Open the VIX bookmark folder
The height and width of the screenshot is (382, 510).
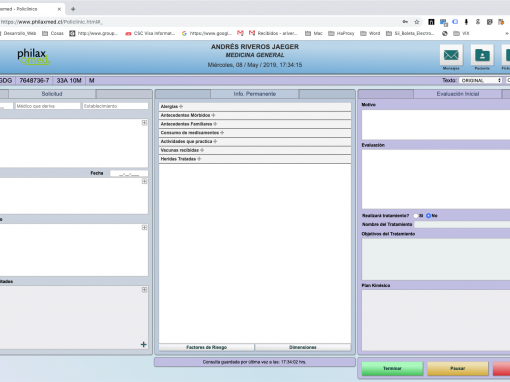[x=462, y=33]
